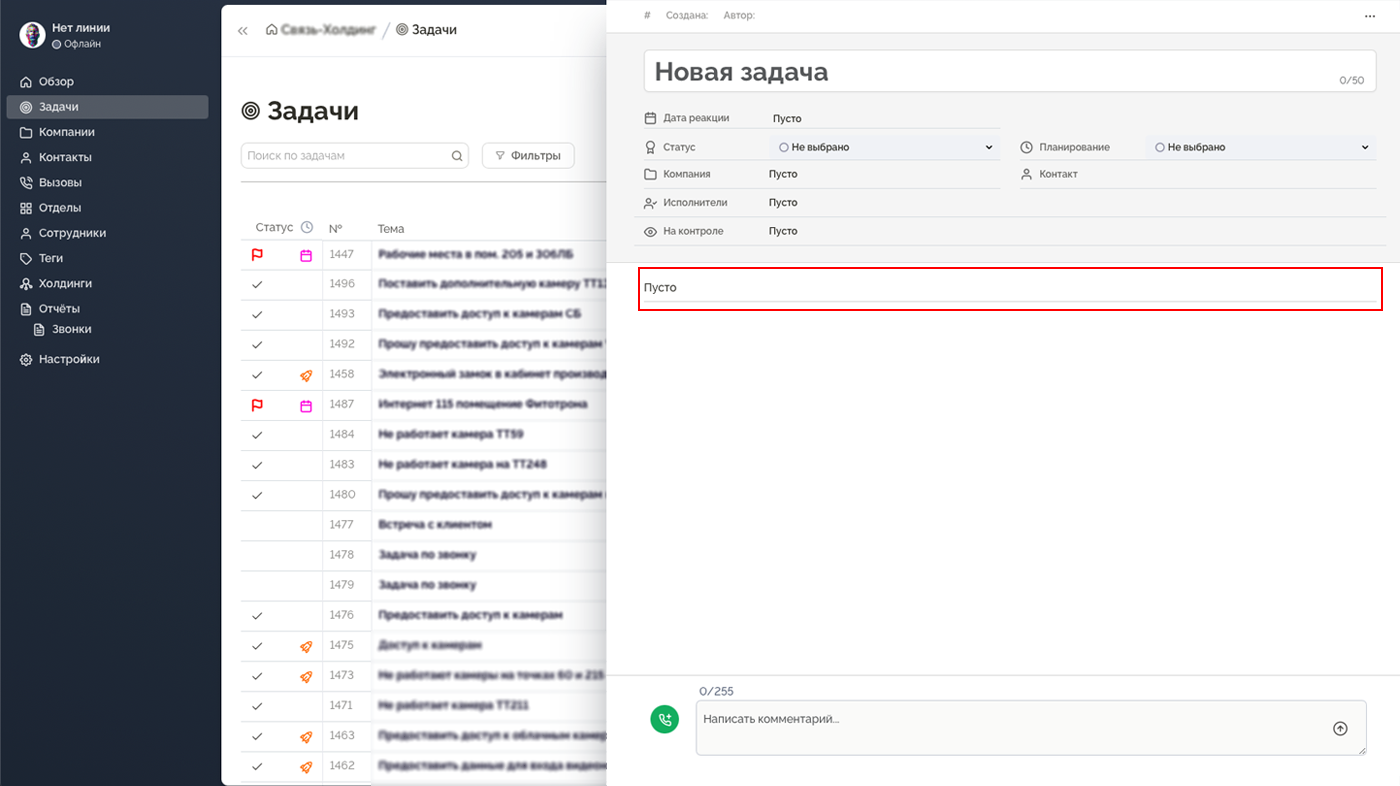Click the pink calendar icon beside task 1487

(x=305, y=405)
